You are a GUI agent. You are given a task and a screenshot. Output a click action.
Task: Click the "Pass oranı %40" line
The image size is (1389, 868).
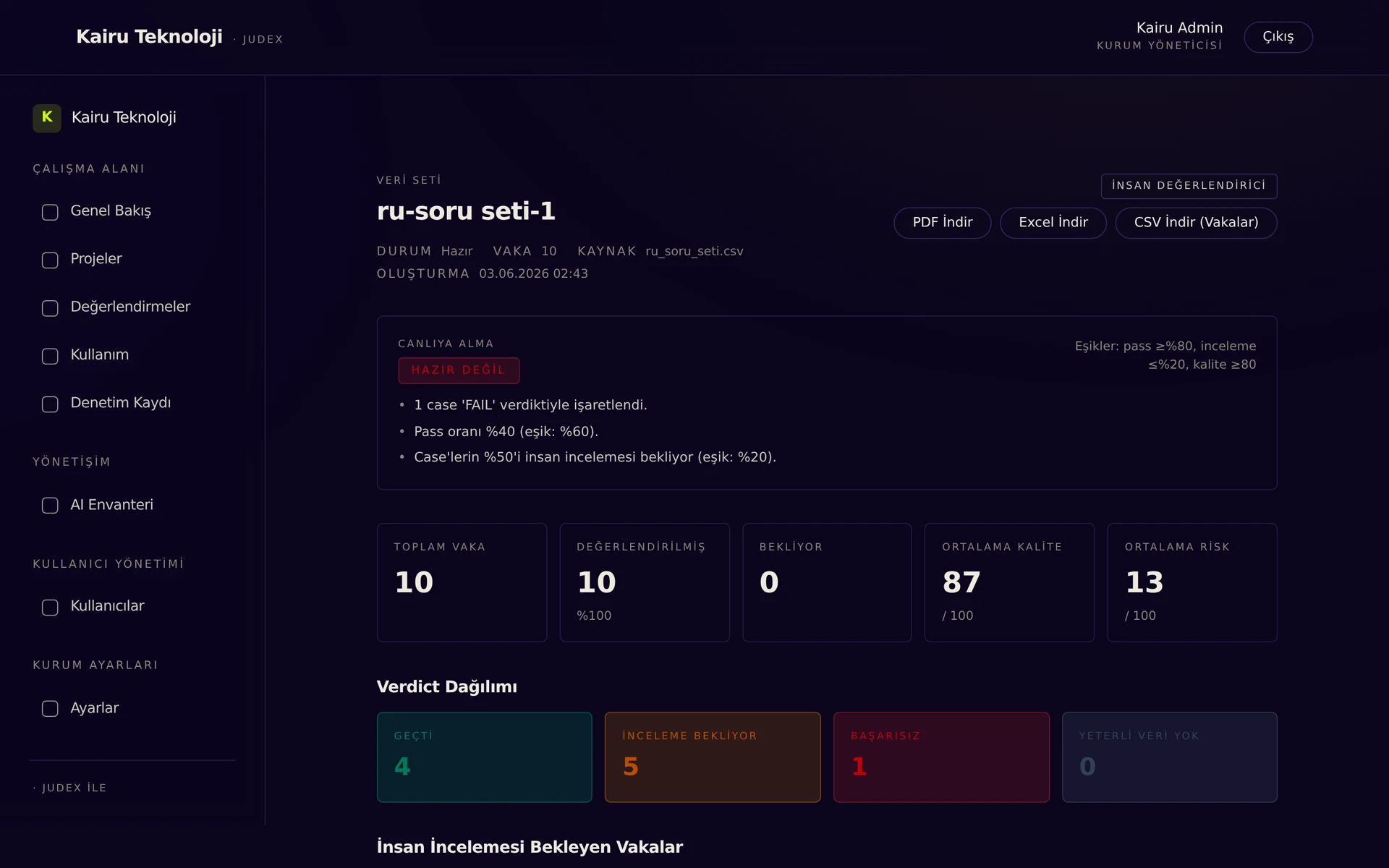click(x=506, y=432)
